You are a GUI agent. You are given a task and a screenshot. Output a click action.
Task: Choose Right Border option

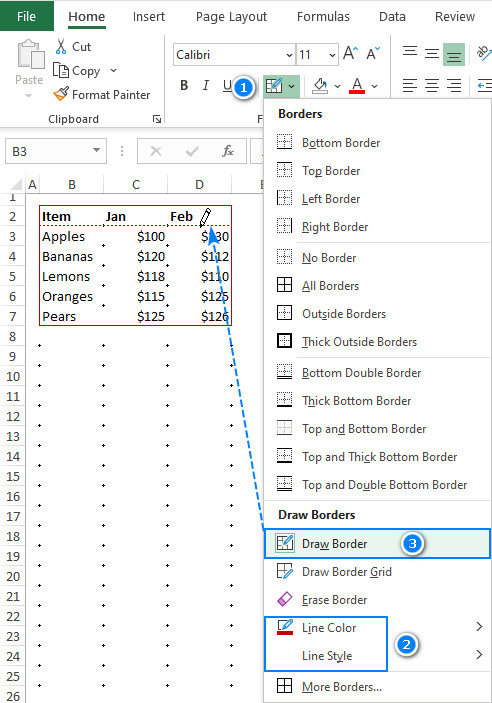point(376,227)
